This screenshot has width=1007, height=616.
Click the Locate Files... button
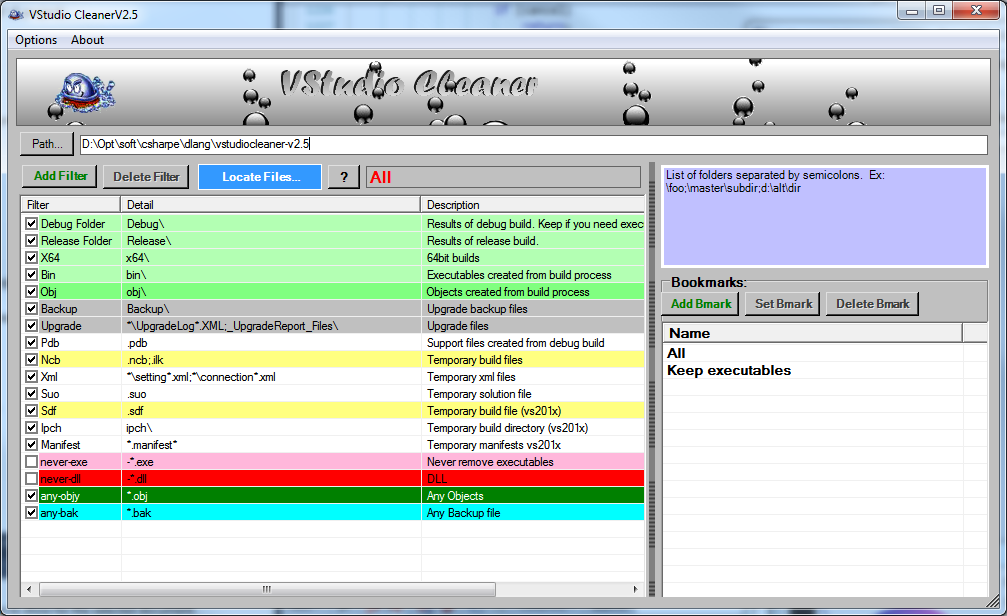point(260,177)
